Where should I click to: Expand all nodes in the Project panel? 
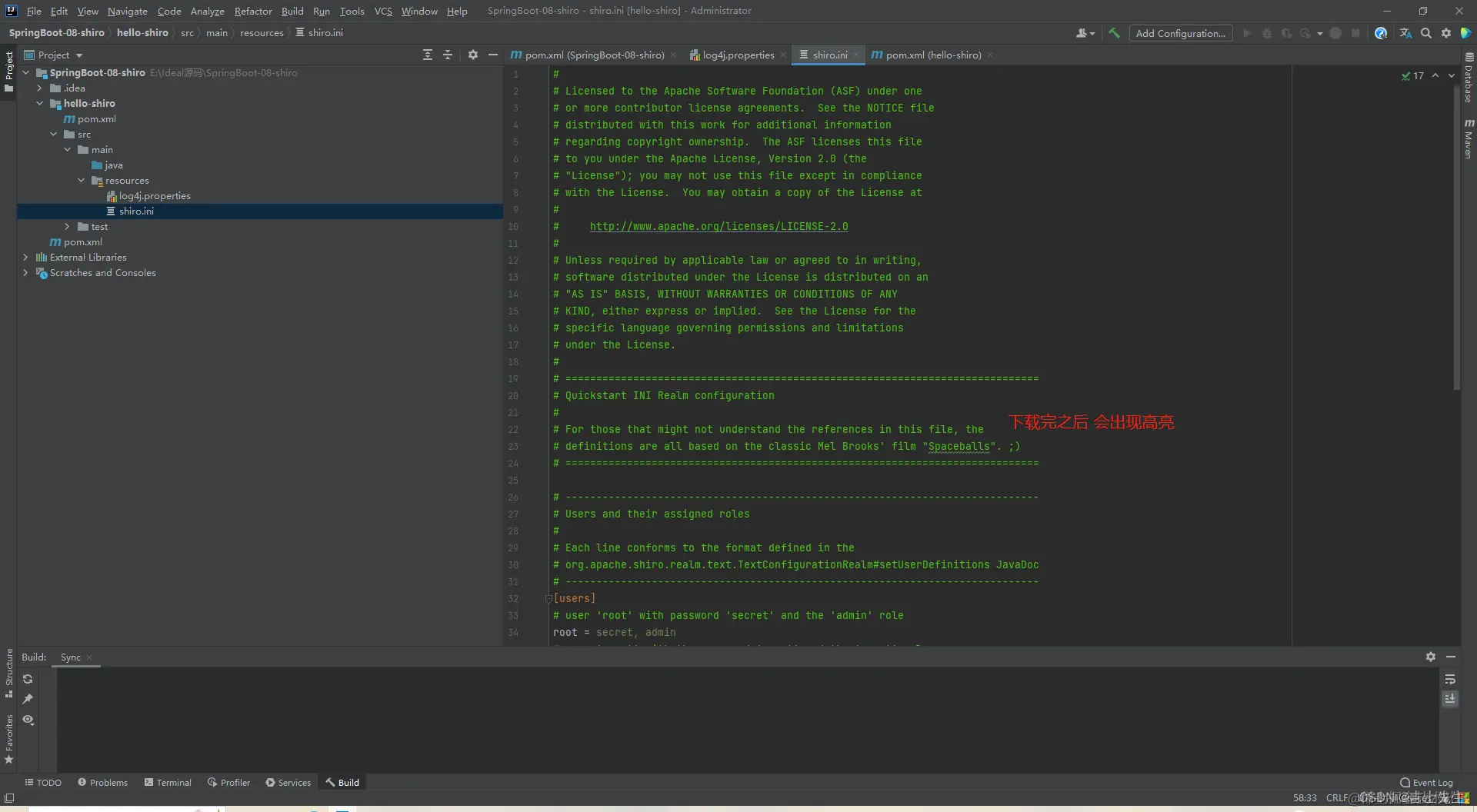pos(428,55)
